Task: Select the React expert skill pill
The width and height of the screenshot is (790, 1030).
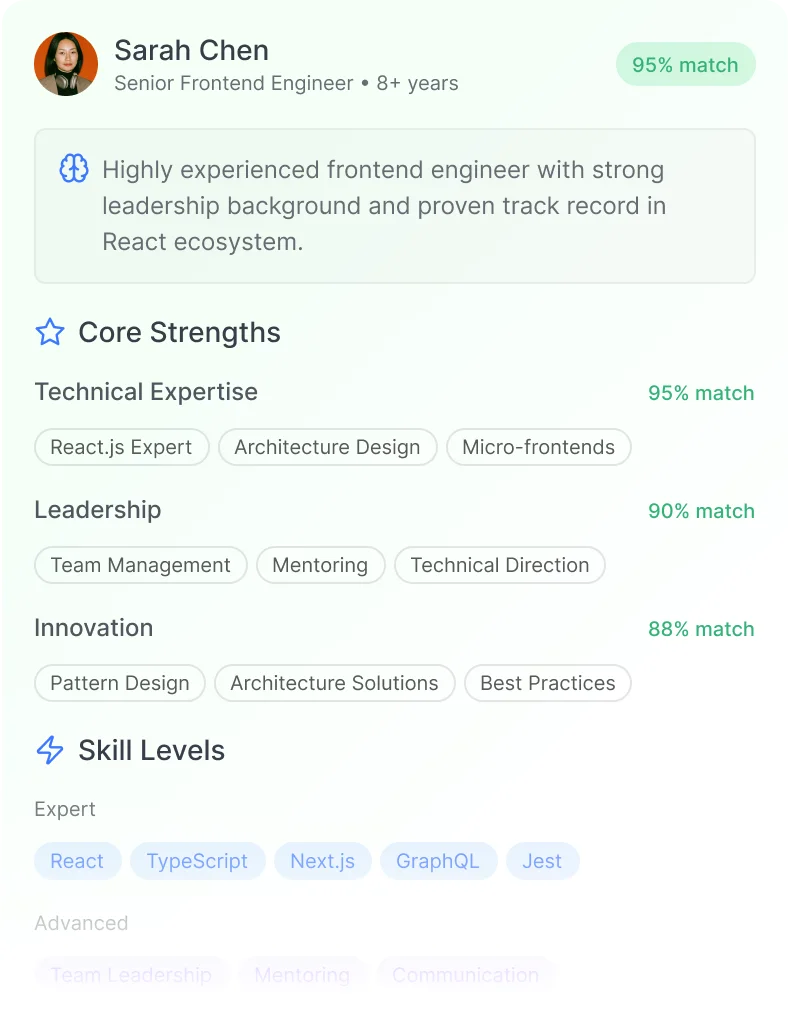Action: point(77,861)
